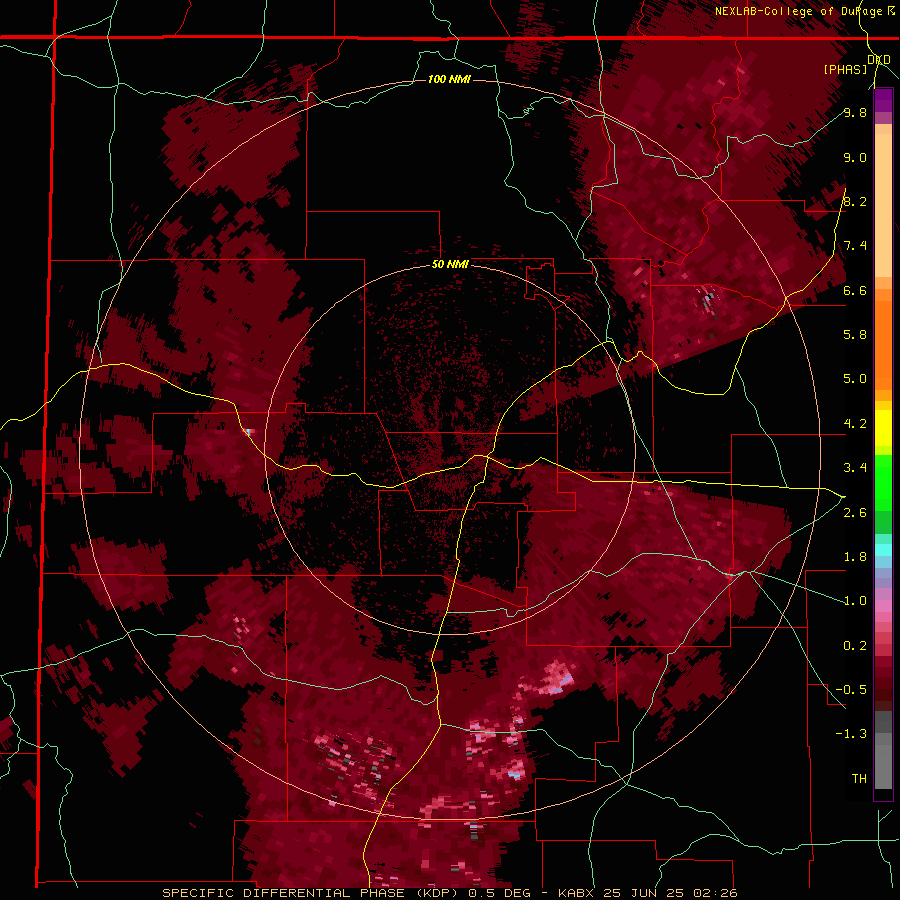Viewport: 900px width, 900px height.
Task: Click the -0.5 scale value label
Action: click(x=851, y=690)
